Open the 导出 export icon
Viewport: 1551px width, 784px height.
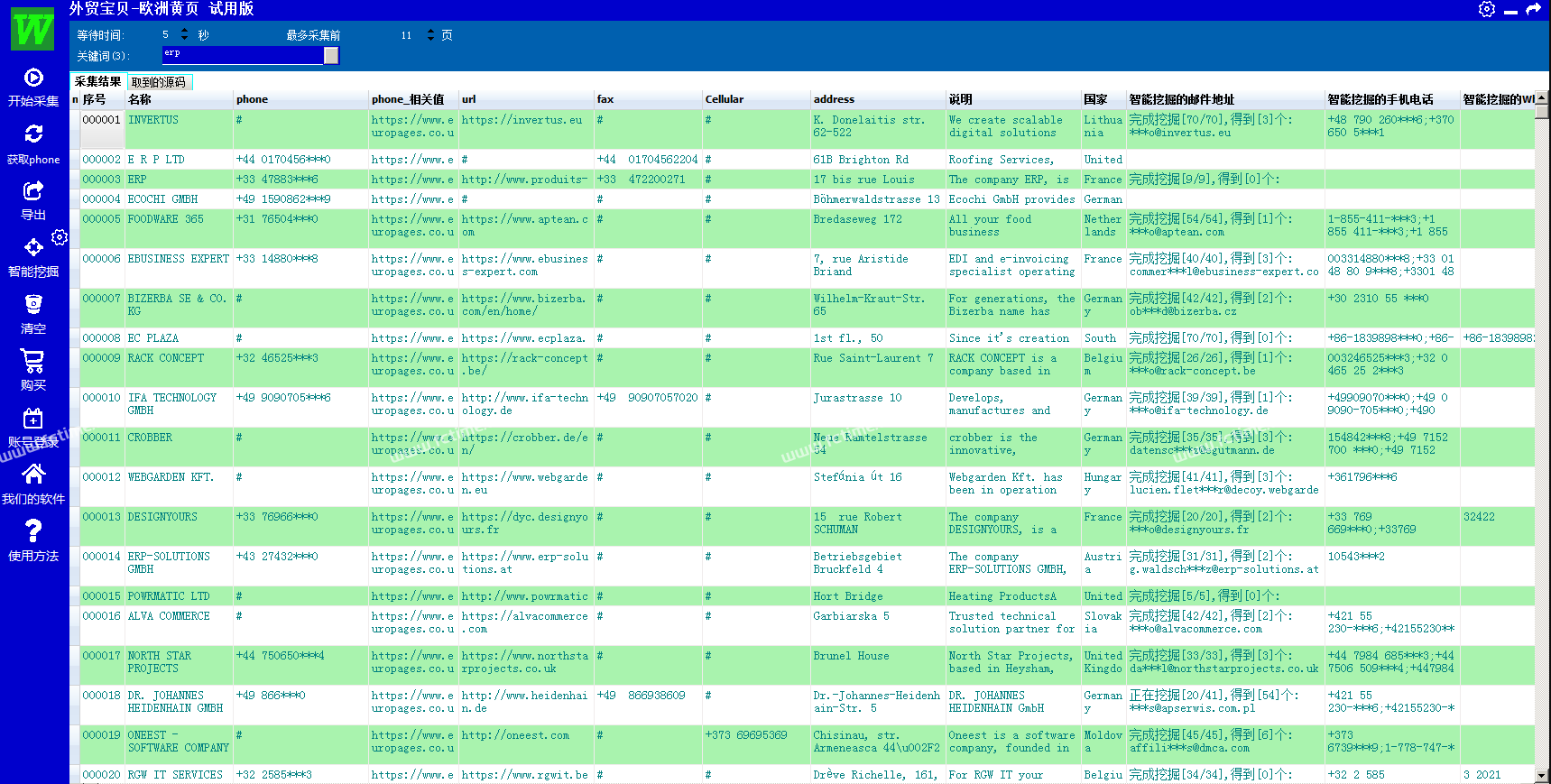pos(33,190)
